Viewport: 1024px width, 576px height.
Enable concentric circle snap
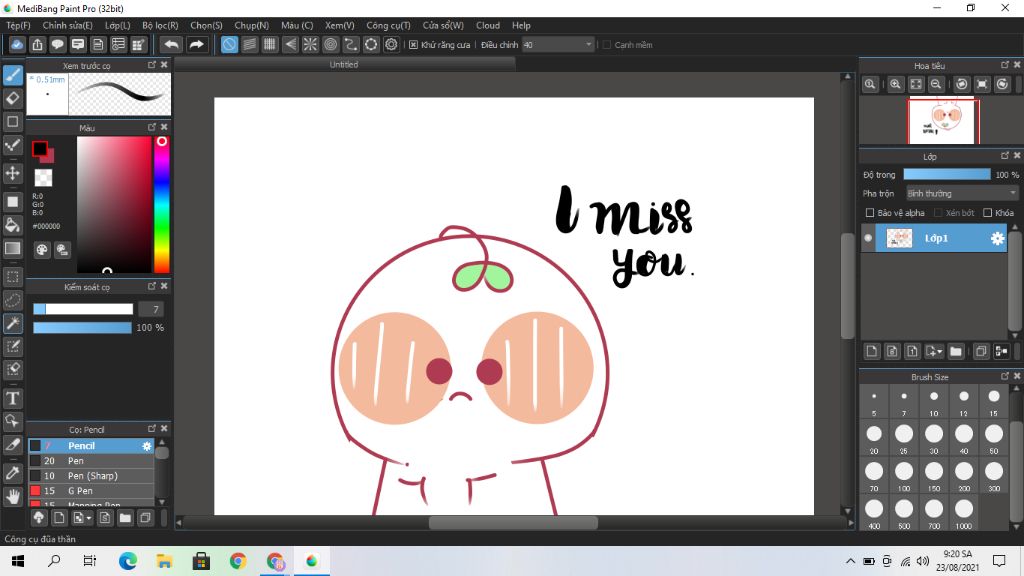[330, 44]
